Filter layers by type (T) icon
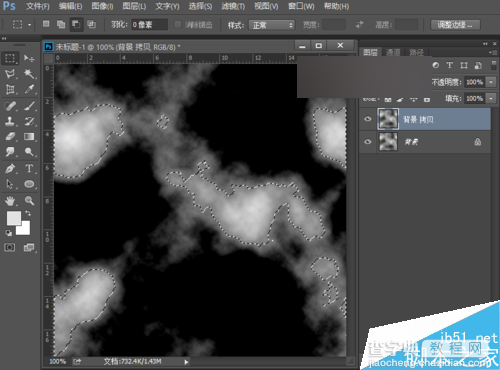 click(450, 65)
